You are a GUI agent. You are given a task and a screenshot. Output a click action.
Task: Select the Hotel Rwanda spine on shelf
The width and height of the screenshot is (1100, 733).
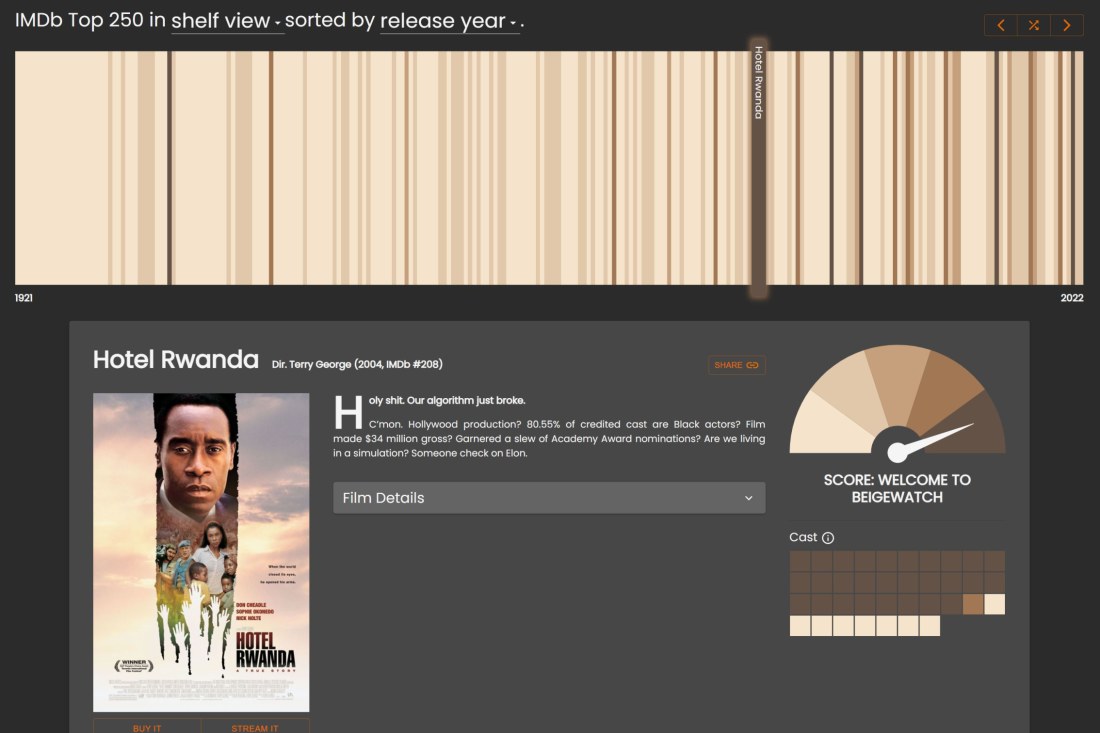(x=758, y=168)
